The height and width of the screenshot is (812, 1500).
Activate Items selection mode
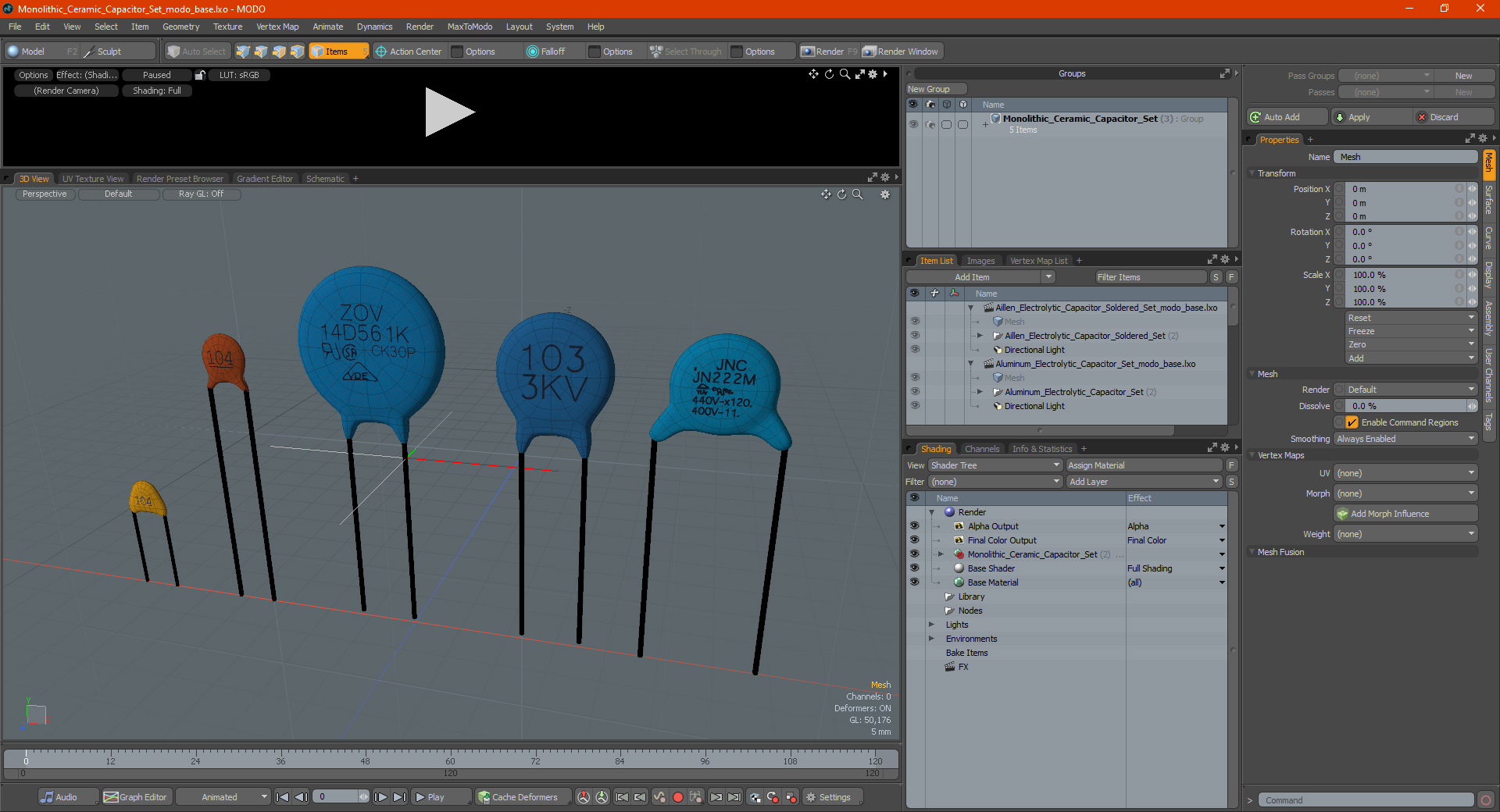point(338,52)
